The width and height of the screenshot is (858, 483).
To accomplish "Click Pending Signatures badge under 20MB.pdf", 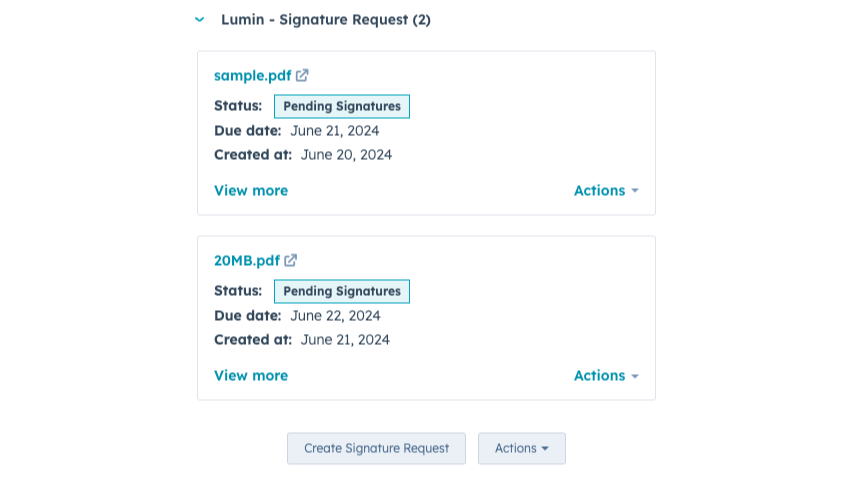I will (342, 291).
